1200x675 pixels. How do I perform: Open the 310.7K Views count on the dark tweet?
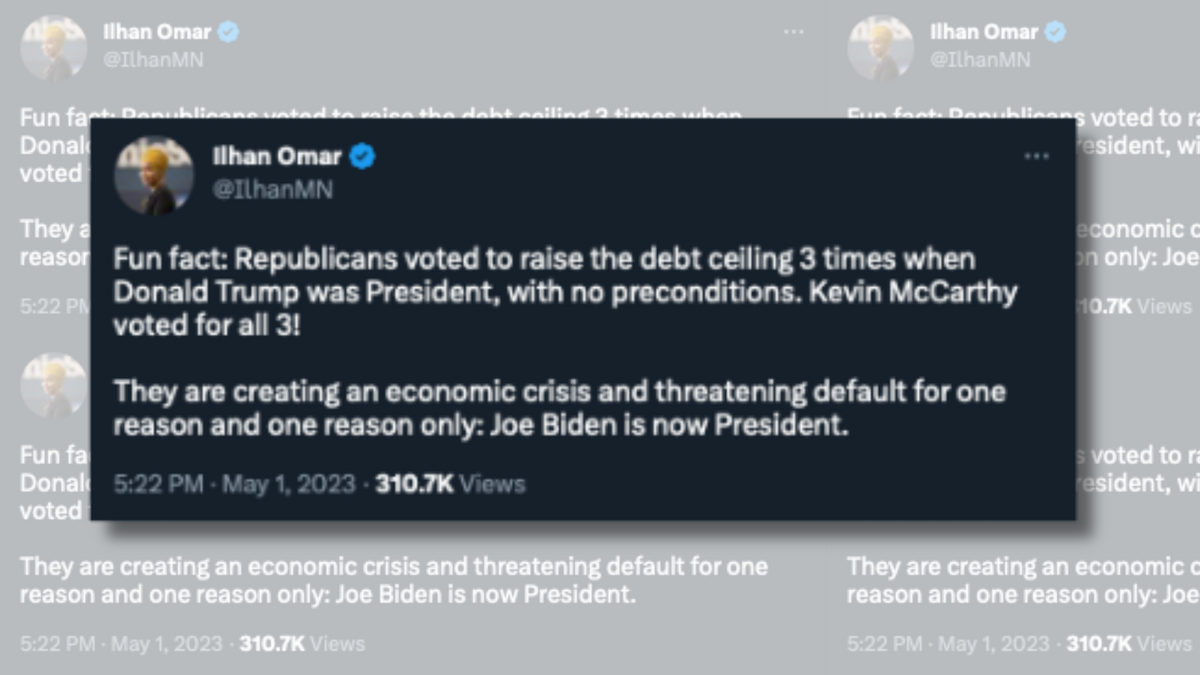(x=449, y=485)
